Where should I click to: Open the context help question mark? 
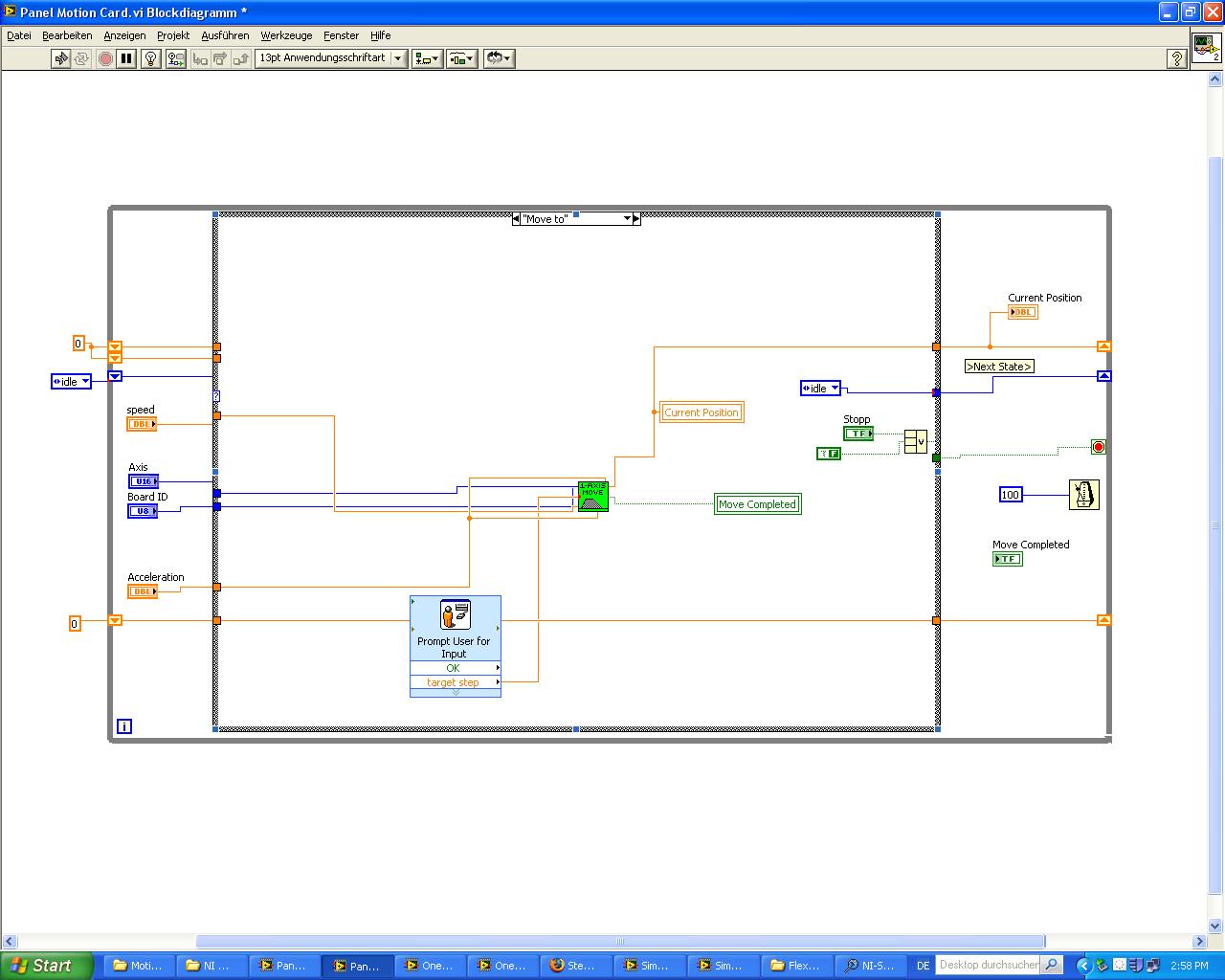coord(1177,58)
